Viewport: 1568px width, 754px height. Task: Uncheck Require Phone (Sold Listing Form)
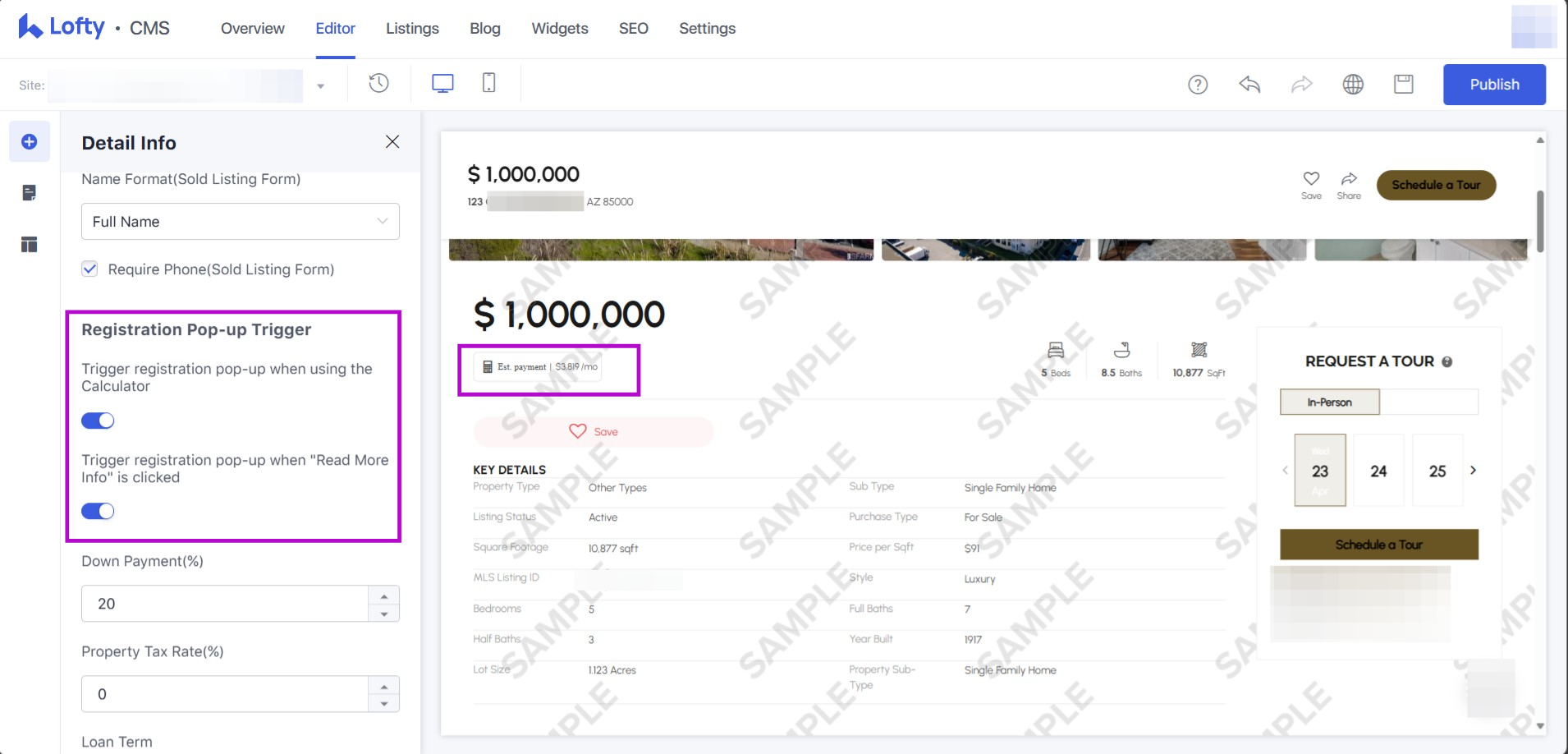tap(90, 269)
